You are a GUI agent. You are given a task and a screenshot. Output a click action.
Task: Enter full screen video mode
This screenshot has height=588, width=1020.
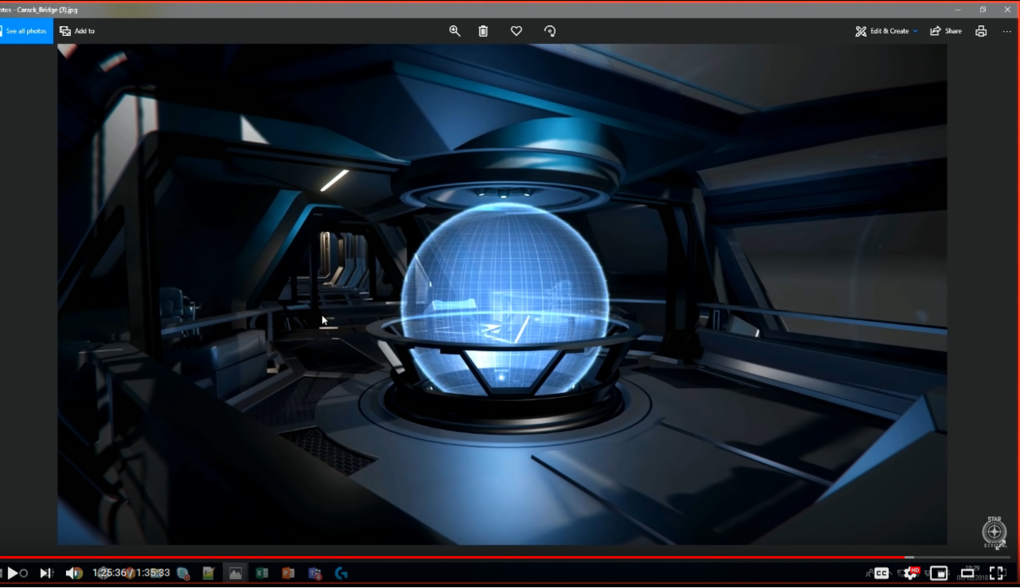(997, 573)
